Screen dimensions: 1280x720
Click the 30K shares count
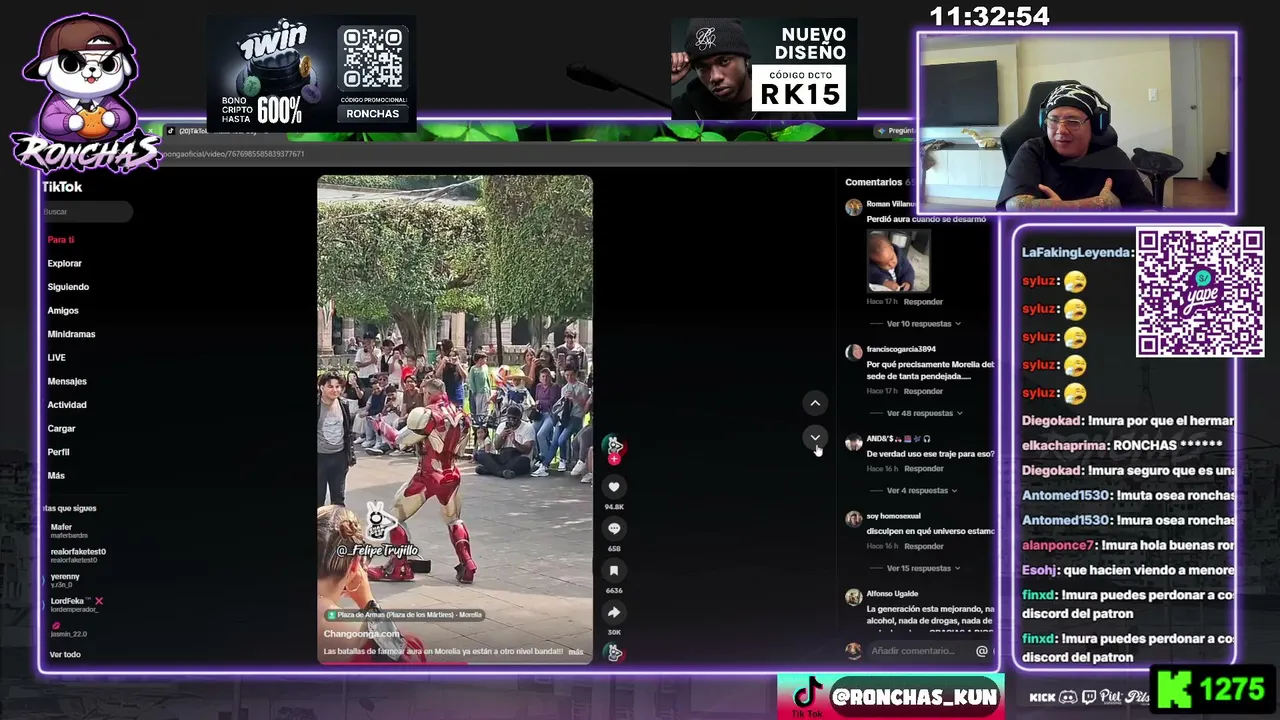pos(614,632)
